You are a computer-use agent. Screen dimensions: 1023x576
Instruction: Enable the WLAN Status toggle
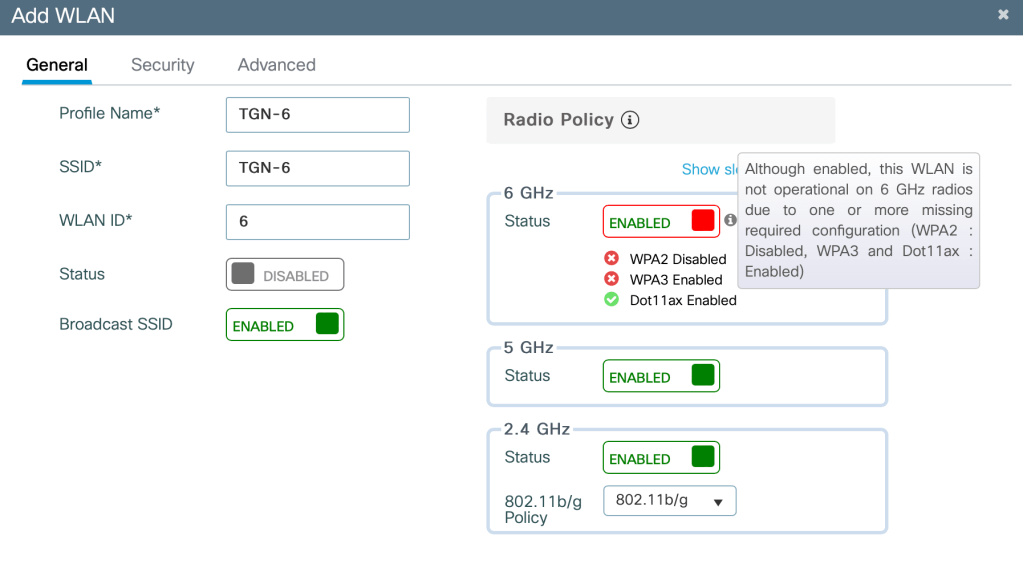coord(285,275)
